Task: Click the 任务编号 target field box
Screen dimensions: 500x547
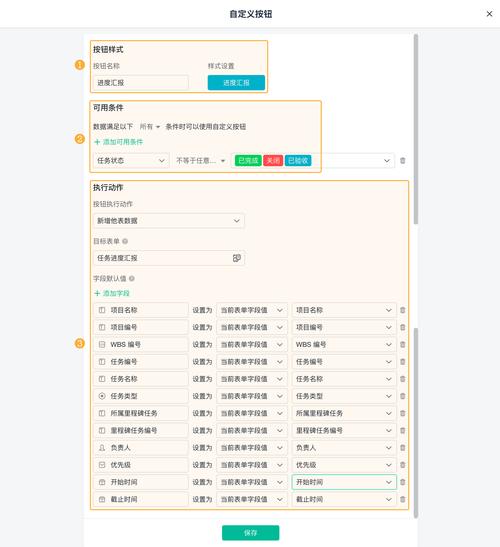Action: click(x=141, y=362)
